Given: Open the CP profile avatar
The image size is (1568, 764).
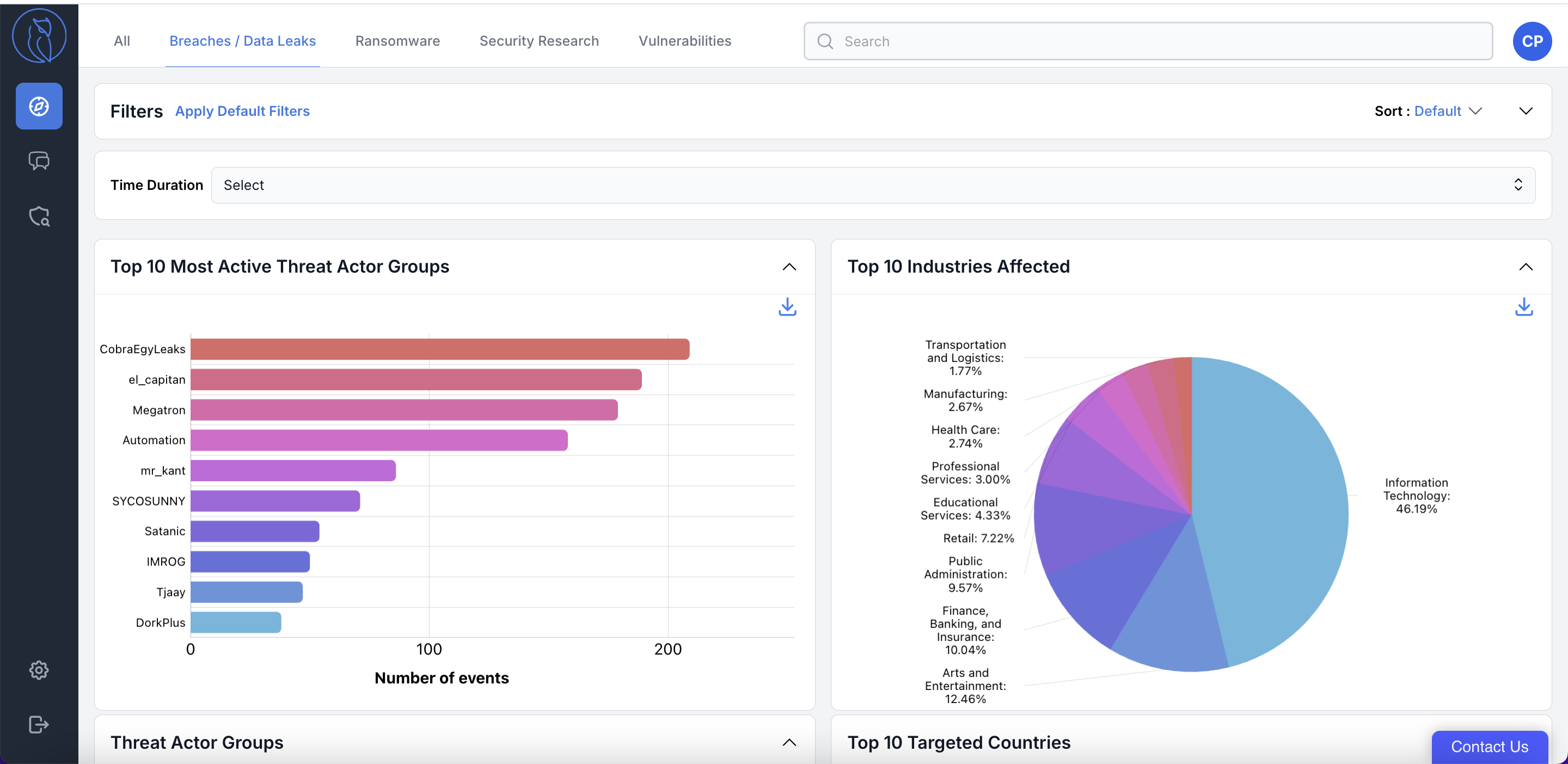Looking at the screenshot, I should coord(1532,41).
